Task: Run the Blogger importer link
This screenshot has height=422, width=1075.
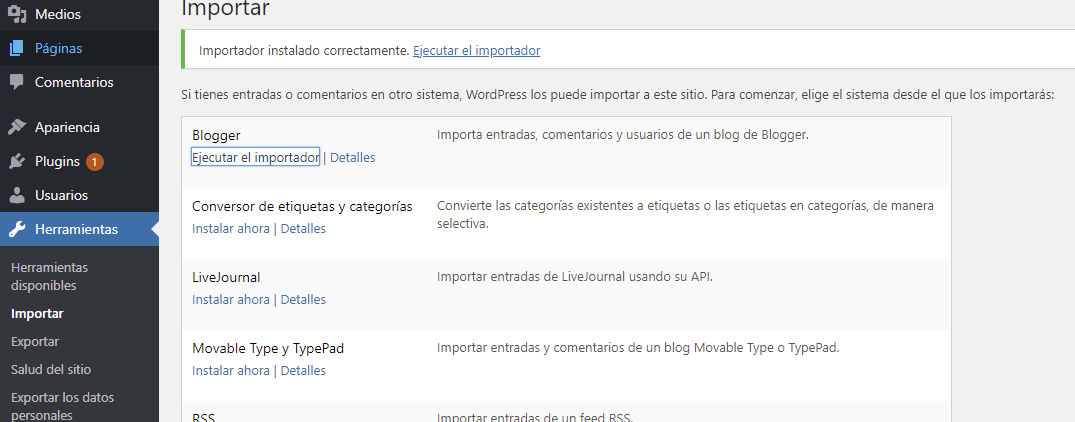Action: pos(255,157)
